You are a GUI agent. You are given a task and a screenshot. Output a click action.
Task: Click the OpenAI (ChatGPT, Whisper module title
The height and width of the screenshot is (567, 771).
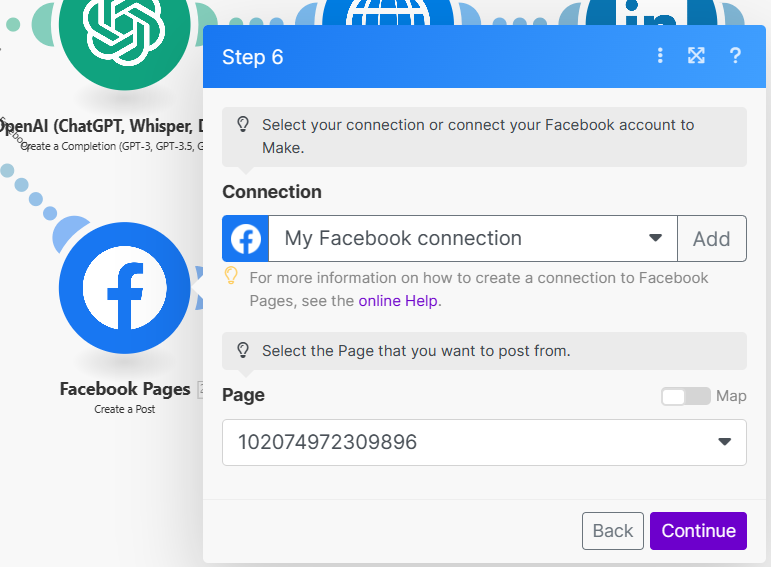[101, 126]
